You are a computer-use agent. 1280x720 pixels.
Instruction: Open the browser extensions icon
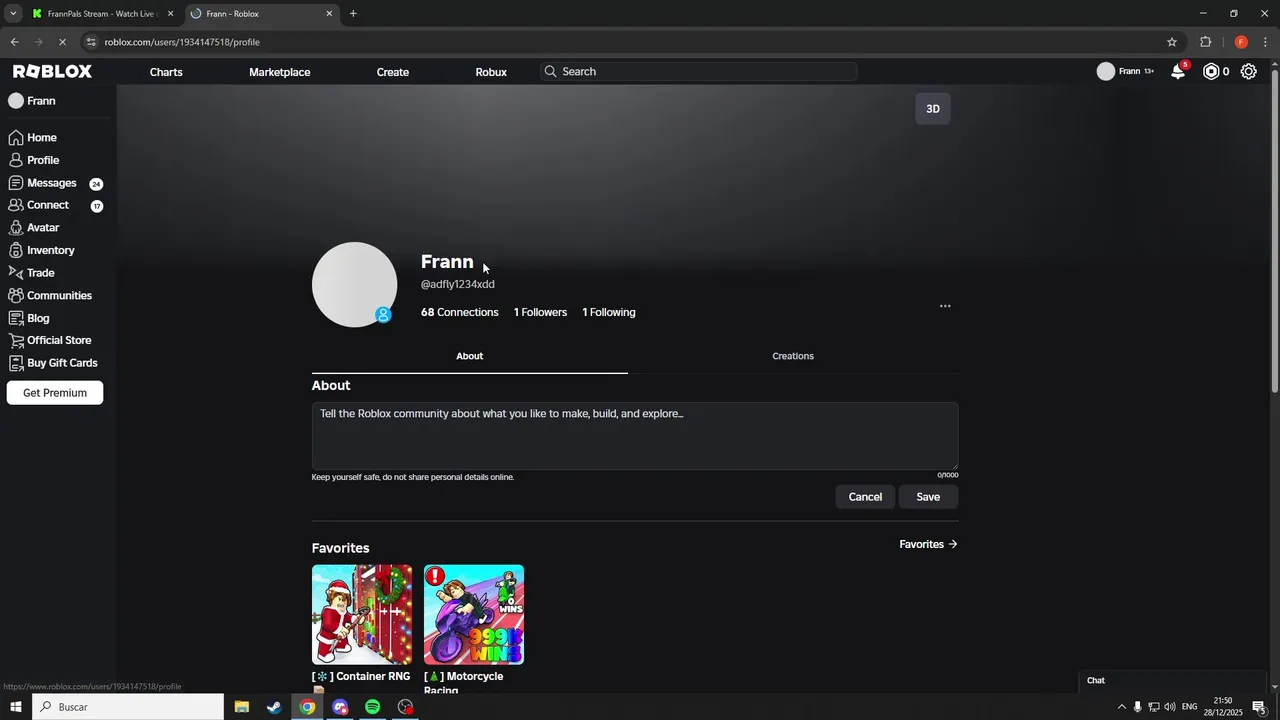1206,42
